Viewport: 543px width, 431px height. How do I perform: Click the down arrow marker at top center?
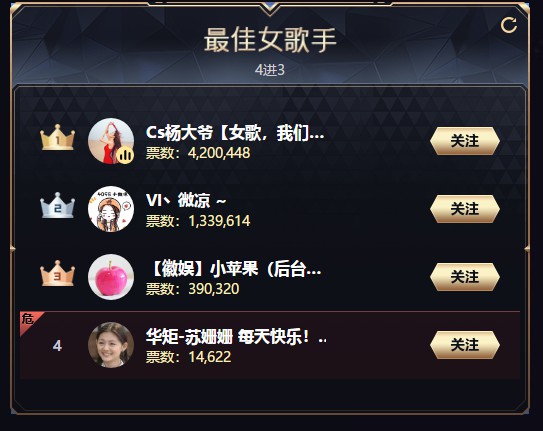tap(270, 9)
